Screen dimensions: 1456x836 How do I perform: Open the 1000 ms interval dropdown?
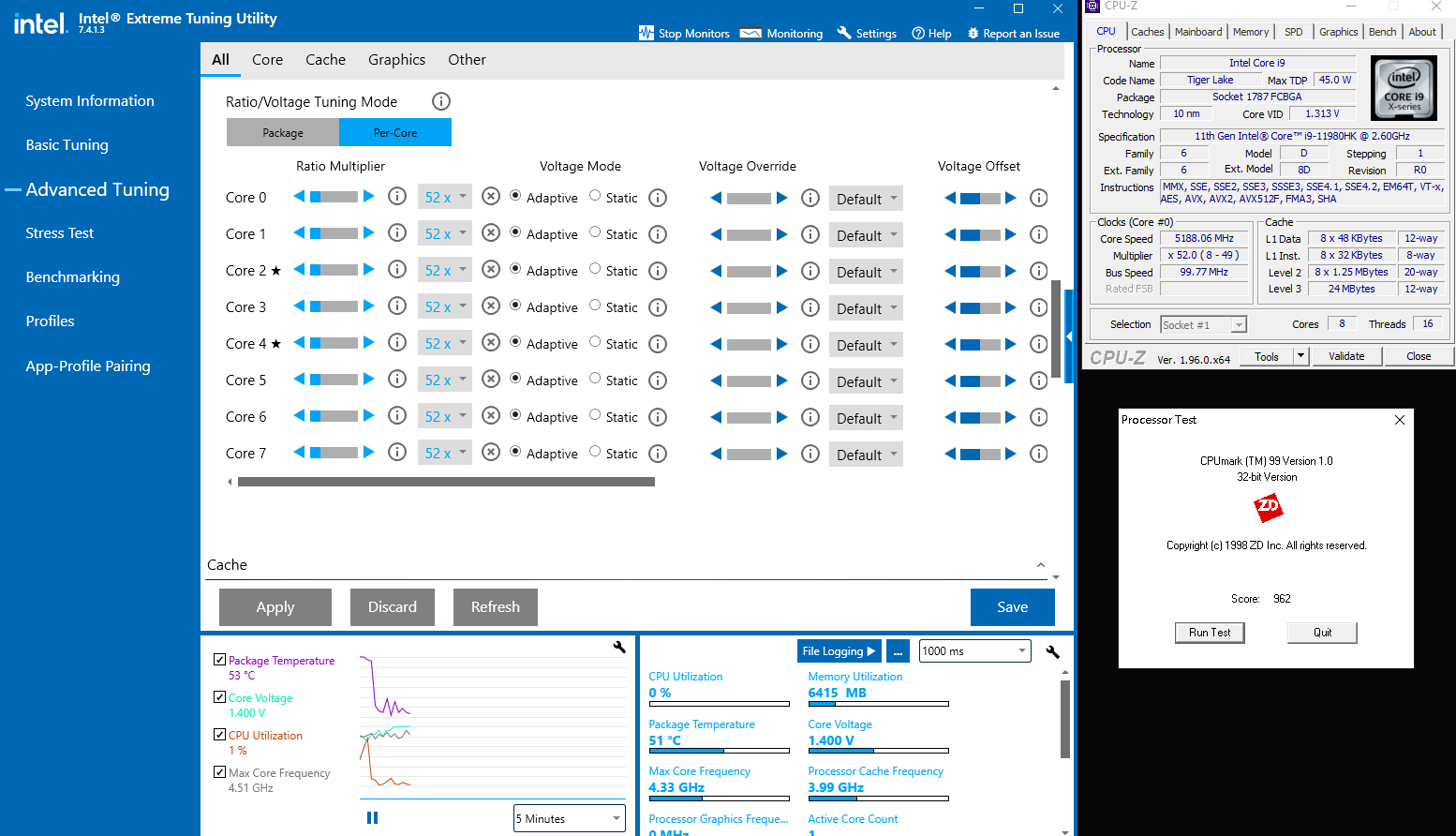coord(975,651)
